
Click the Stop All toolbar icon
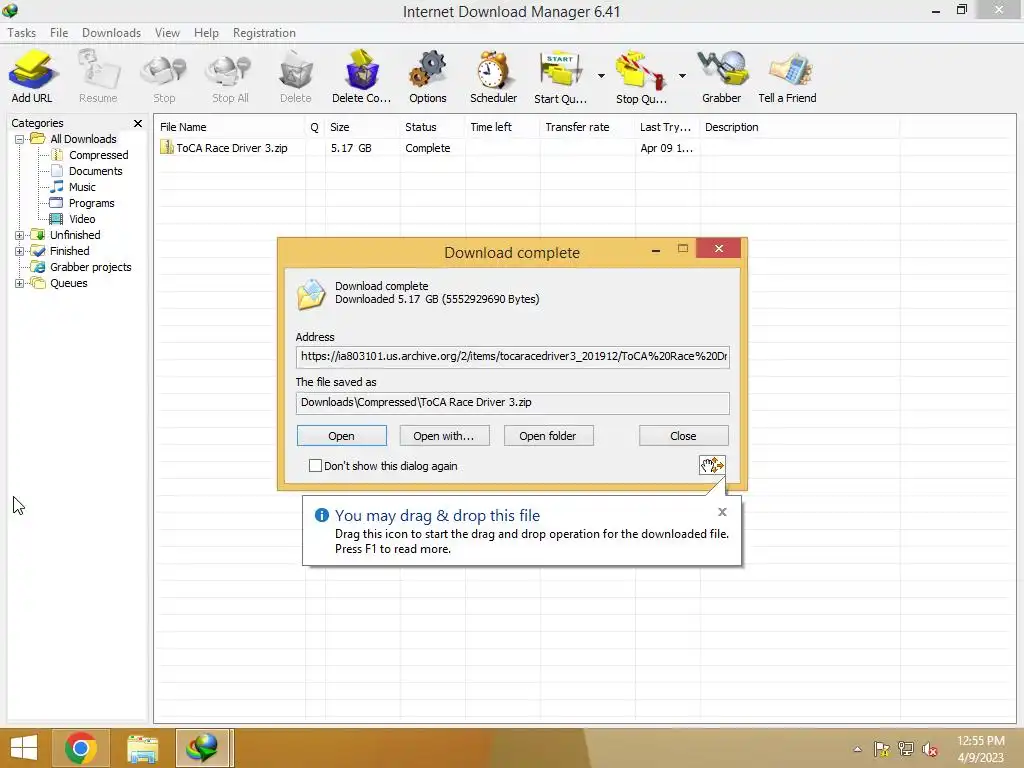pyautogui.click(x=230, y=77)
